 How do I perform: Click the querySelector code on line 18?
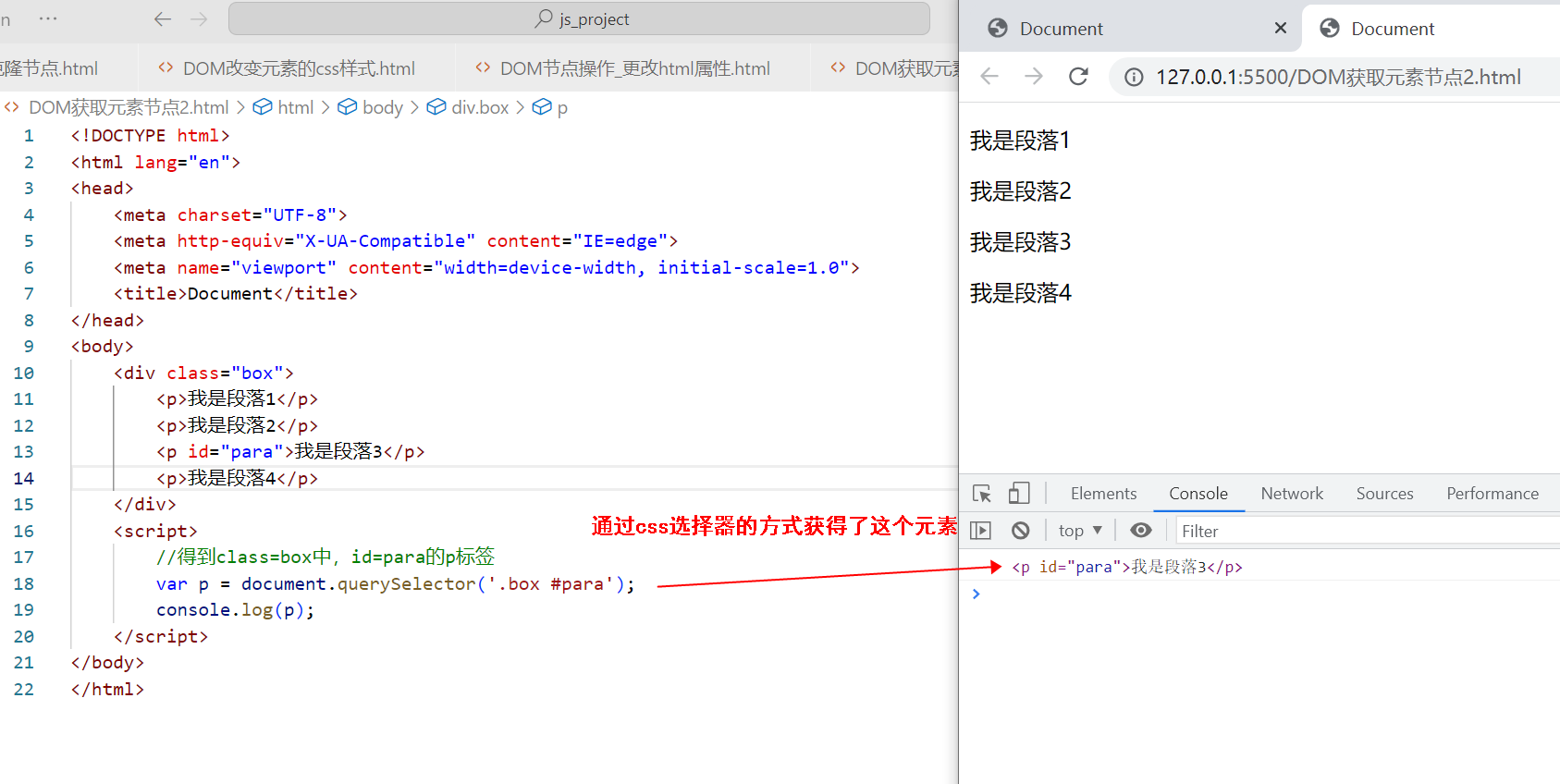pos(396,583)
